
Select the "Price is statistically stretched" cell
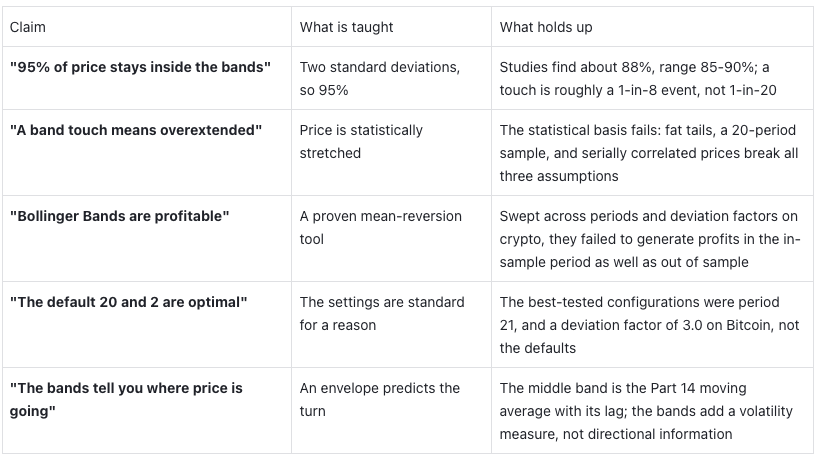[x=361, y=142]
